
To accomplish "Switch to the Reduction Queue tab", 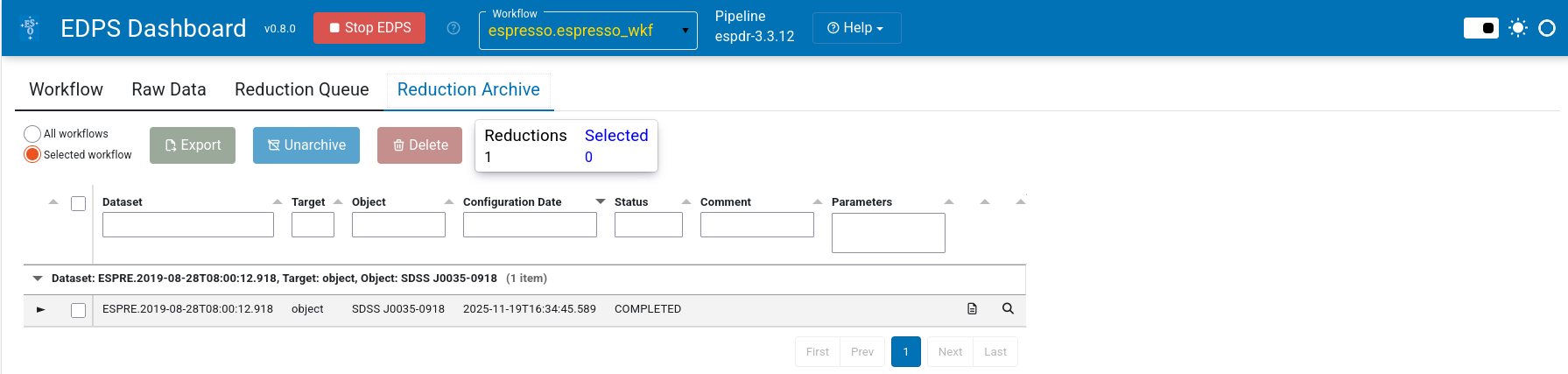I will tap(302, 89).
